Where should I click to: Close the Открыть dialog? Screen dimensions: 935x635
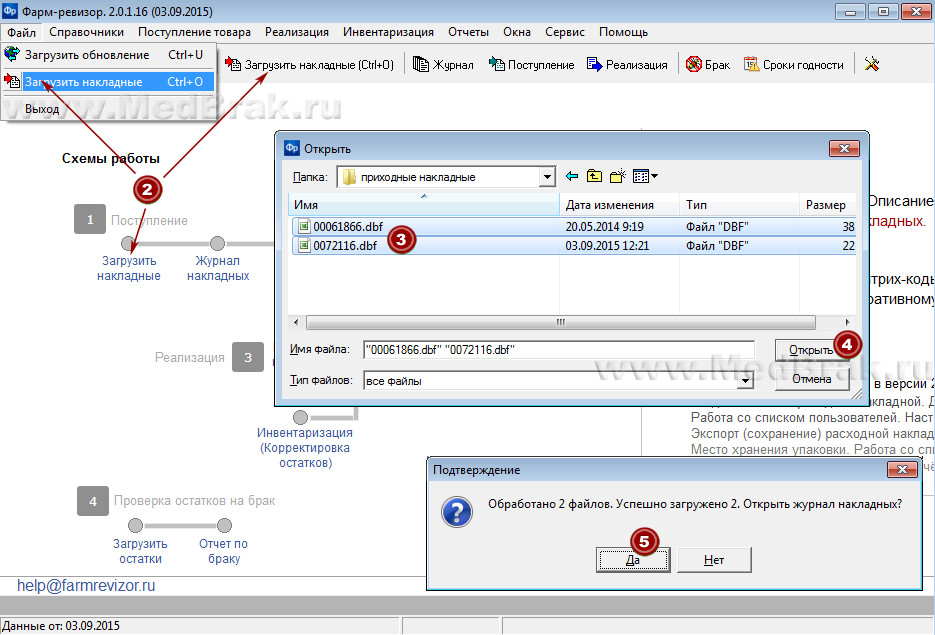pyautogui.click(x=844, y=148)
